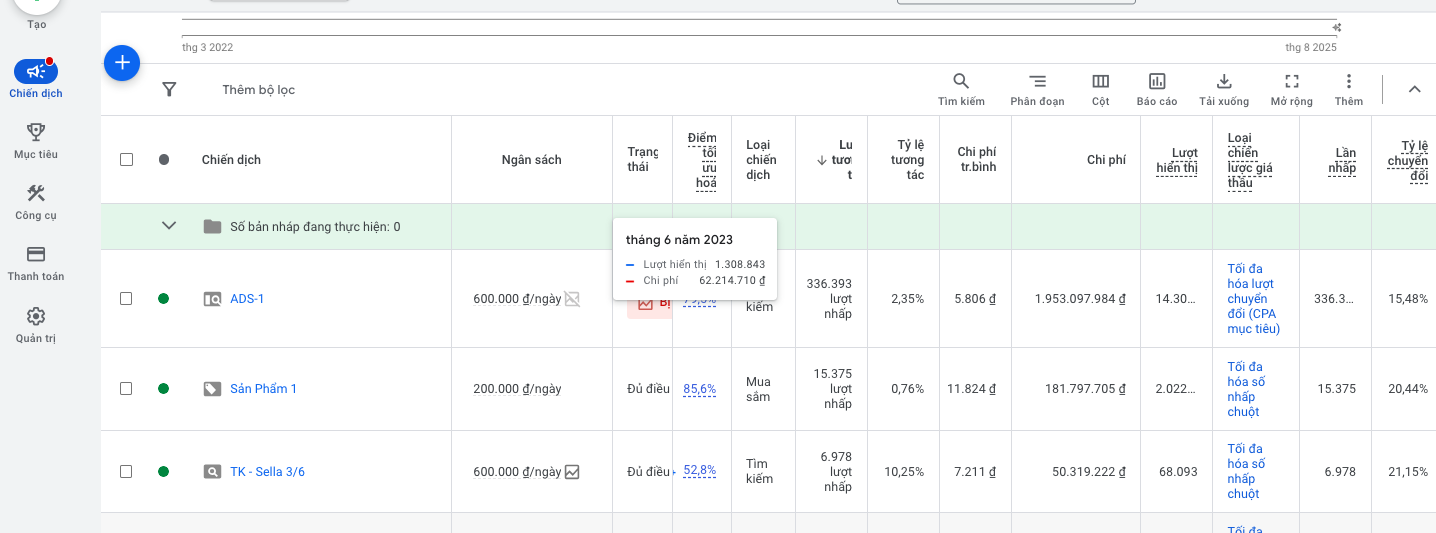Open the Báo cáo report icon
Viewport: 1436px width, 533px height.
[x=1157, y=82]
